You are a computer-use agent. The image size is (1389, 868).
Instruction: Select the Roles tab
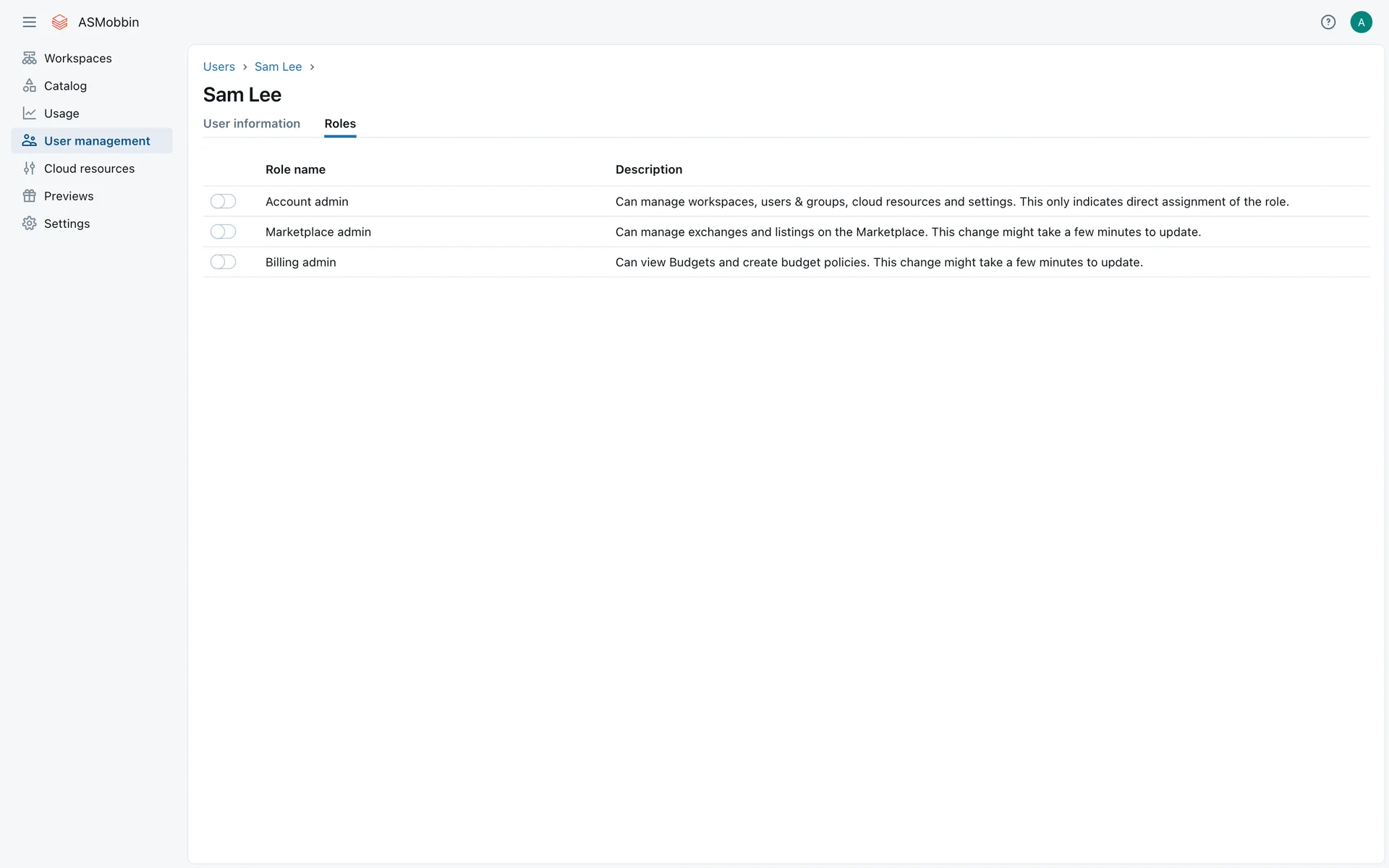point(340,124)
